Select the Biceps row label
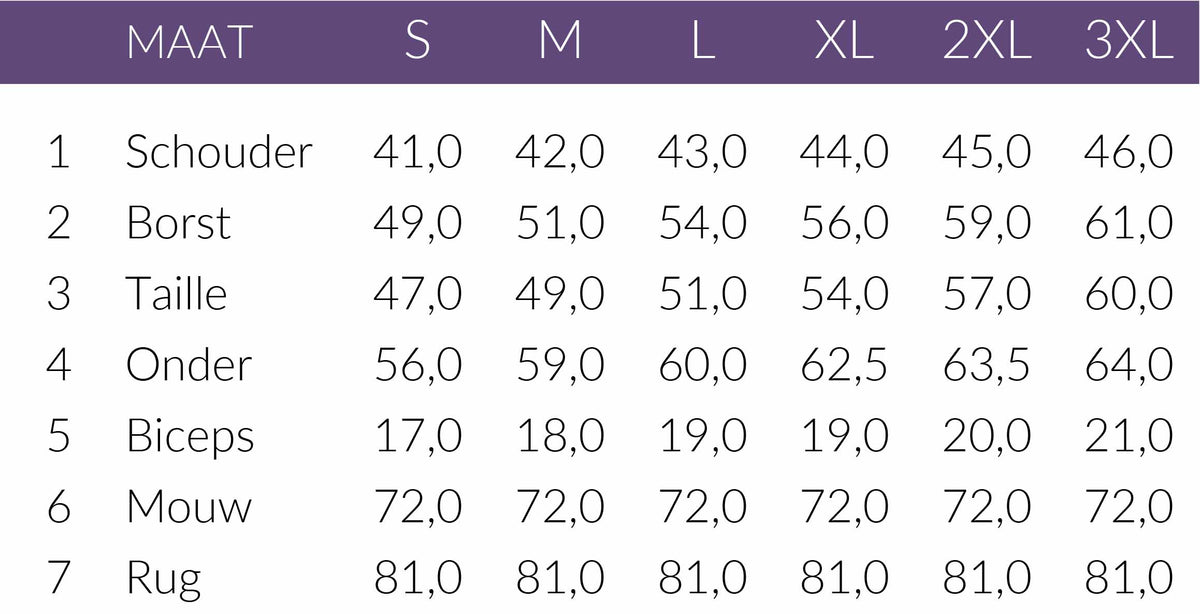The height and width of the screenshot is (614, 1200). 190,437
